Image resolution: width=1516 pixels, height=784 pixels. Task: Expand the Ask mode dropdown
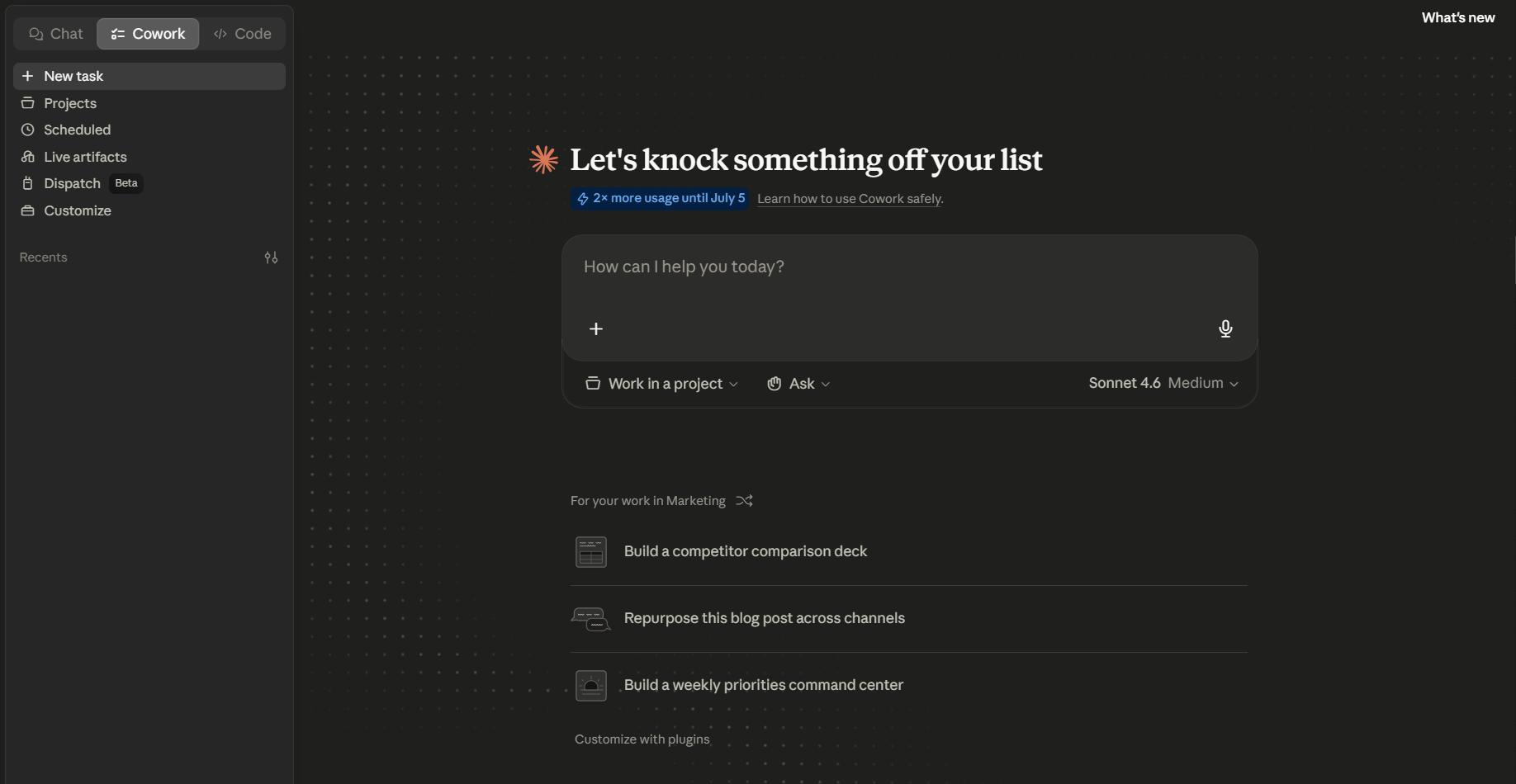point(798,384)
